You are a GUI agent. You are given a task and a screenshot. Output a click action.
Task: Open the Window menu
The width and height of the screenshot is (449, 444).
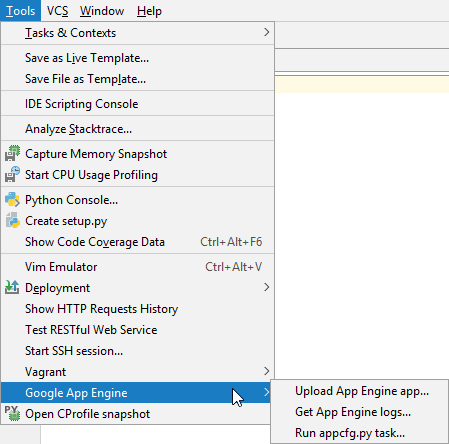(102, 11)
